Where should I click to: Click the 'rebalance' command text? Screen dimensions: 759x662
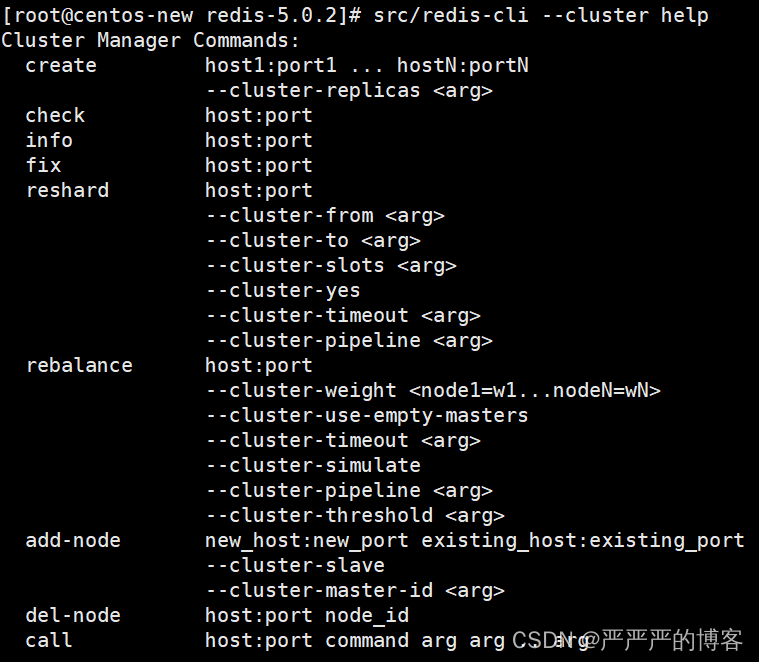pos(79,365)
